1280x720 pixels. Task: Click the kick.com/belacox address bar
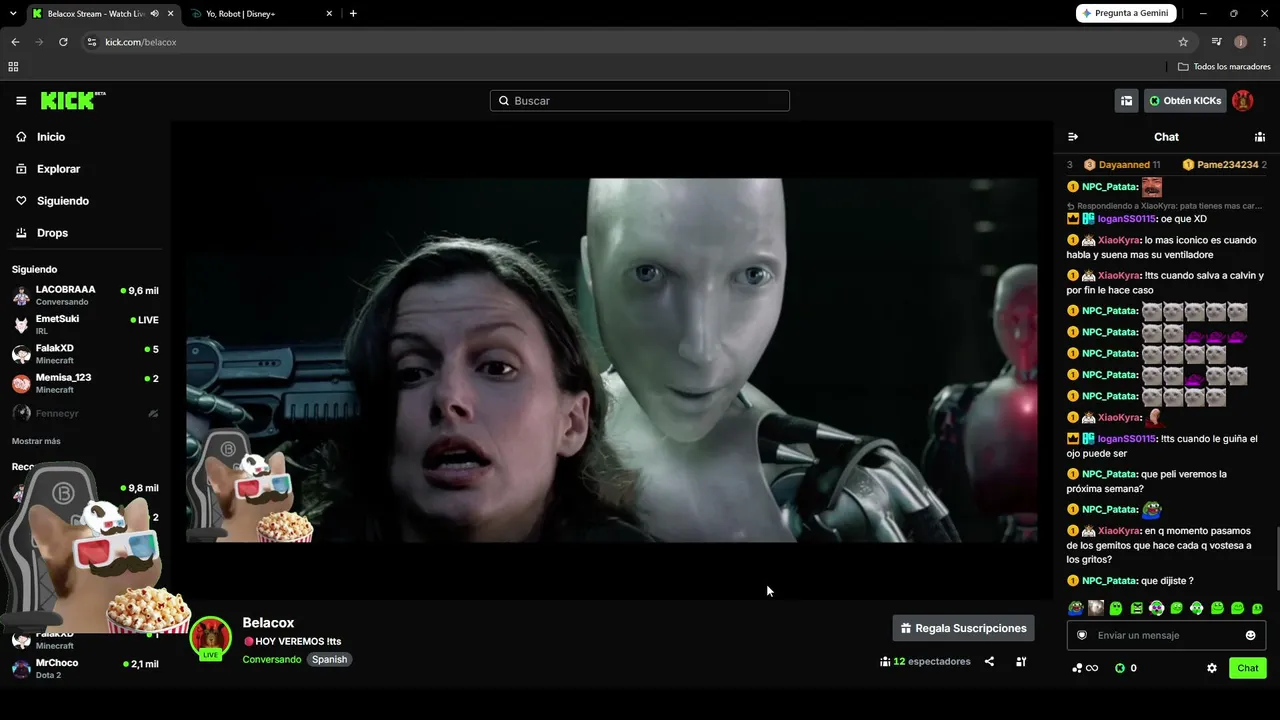tap(640, 42)
